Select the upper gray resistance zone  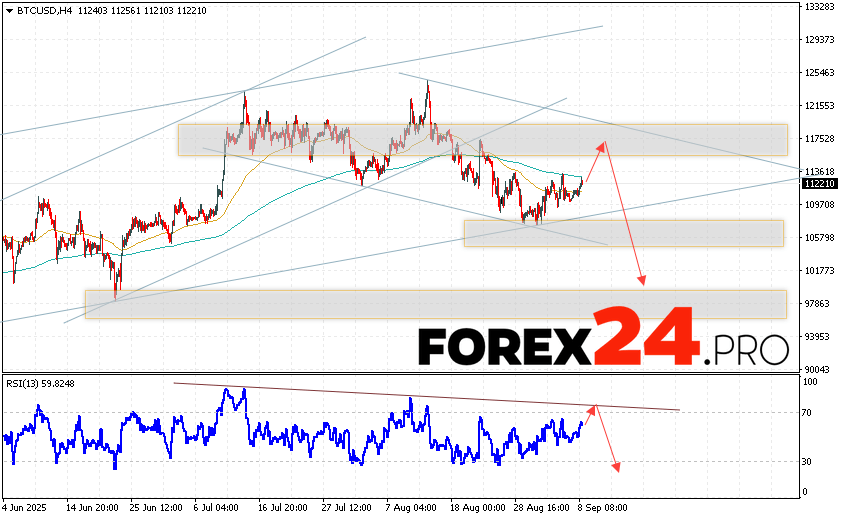(x=482, y=139)
